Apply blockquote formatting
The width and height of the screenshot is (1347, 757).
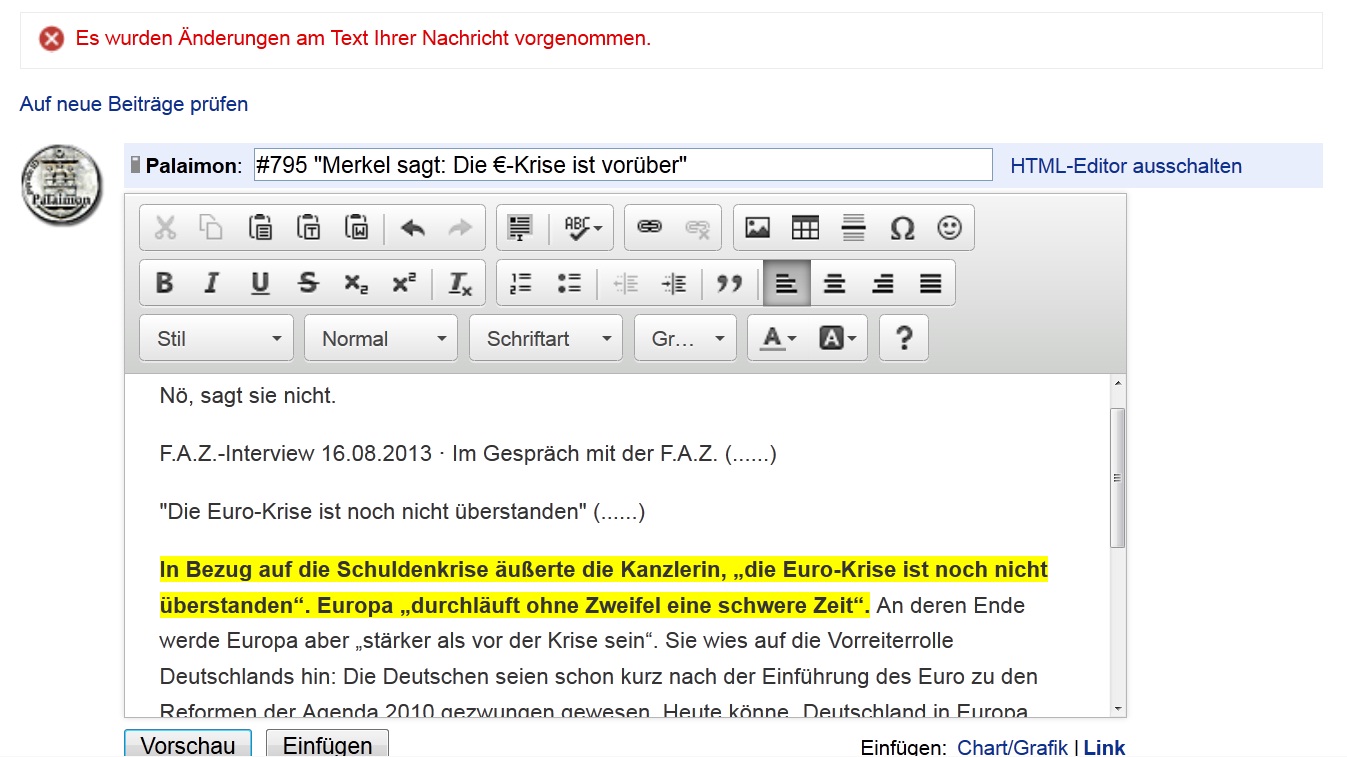tap(731, 283)
